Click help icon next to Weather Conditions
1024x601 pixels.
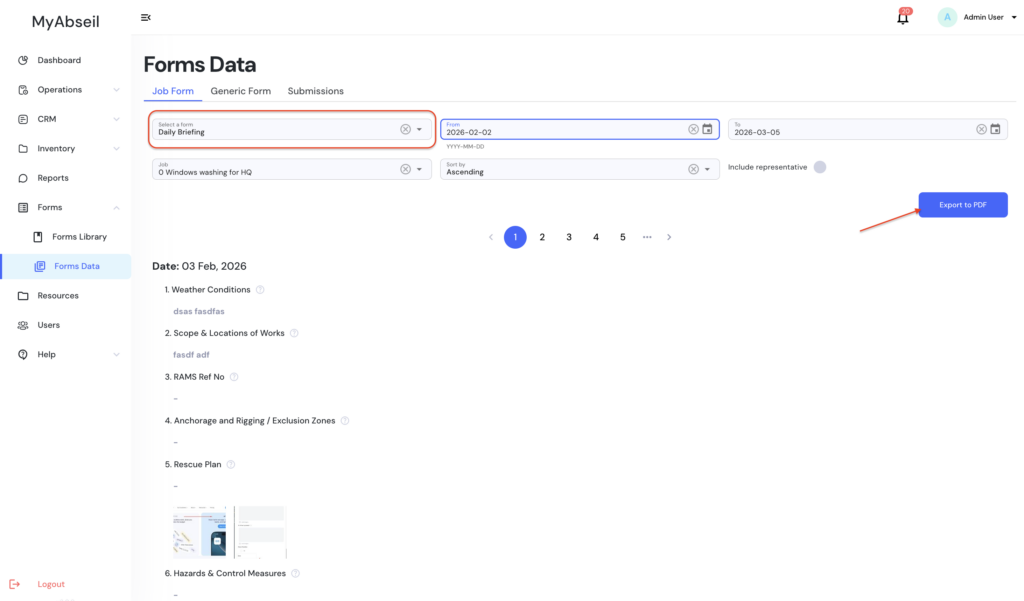tap(260, 290)
